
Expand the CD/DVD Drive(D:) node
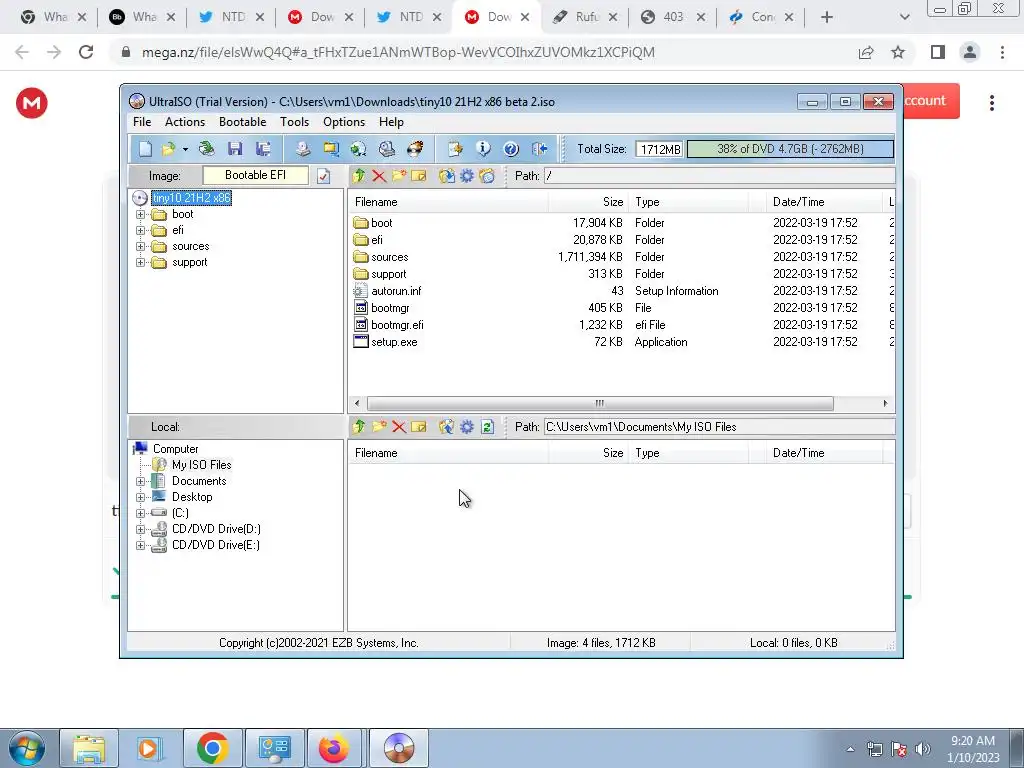pos(140,529)
